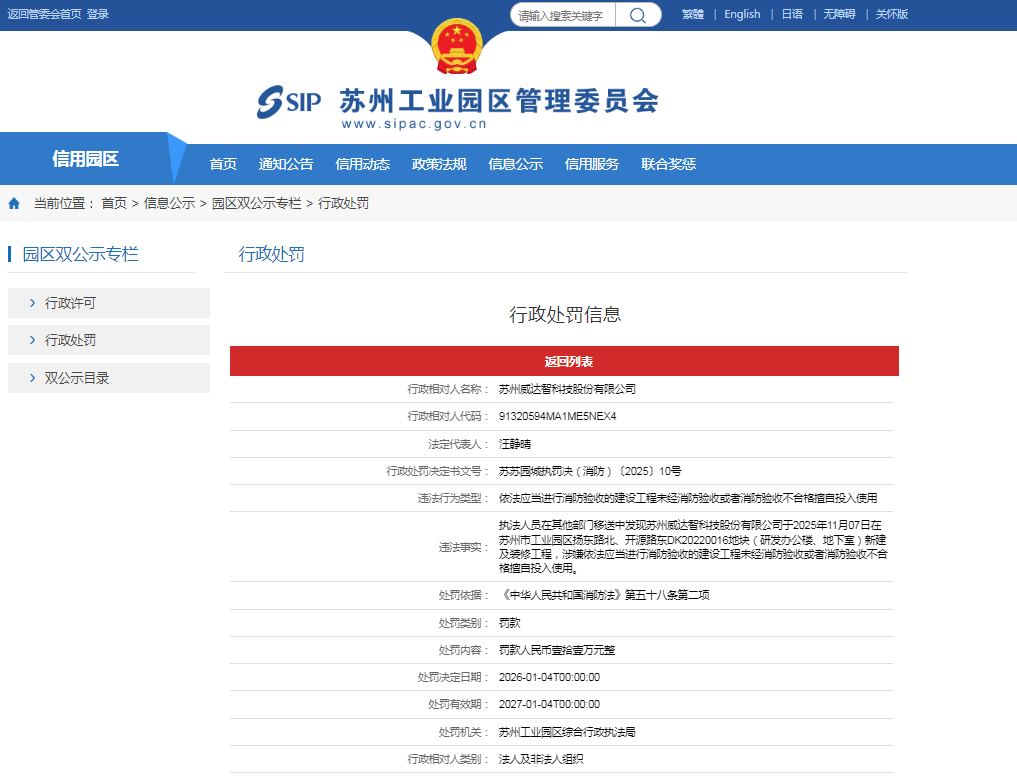
Task: Switch to 繁體 traditional Chinese
Action: click(692, 14)
